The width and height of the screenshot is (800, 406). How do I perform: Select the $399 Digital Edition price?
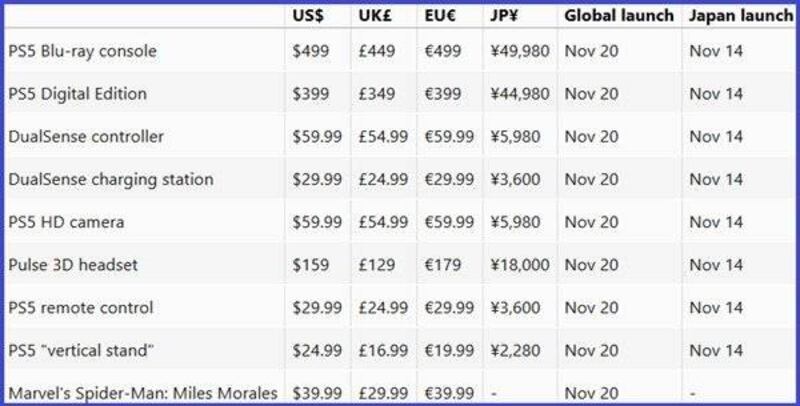[x=311, y=94]
